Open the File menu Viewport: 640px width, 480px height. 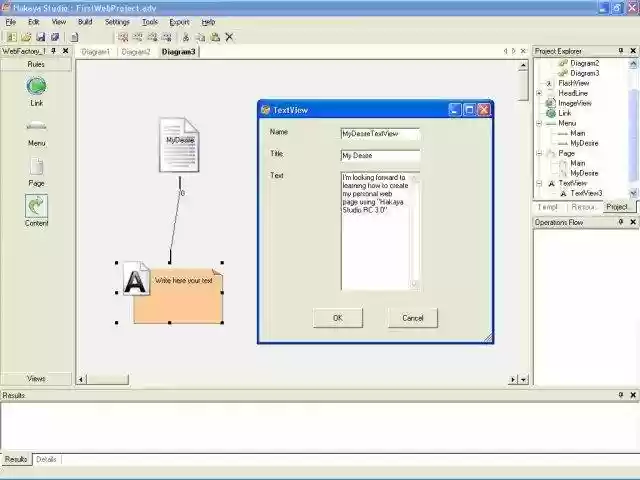coord(11,22)
